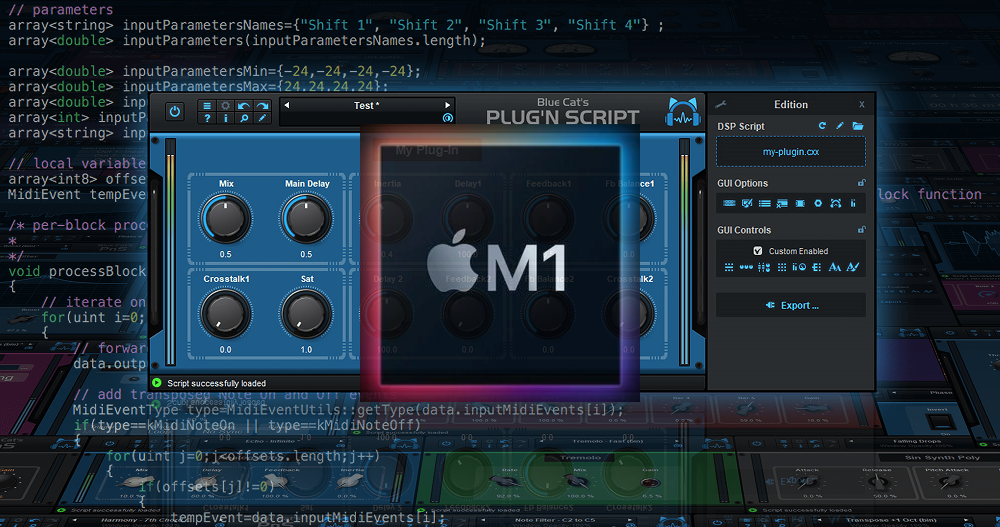Click the Main Delay value 0.5
This screenshot has width=1000, height=527.
point(306,254)
